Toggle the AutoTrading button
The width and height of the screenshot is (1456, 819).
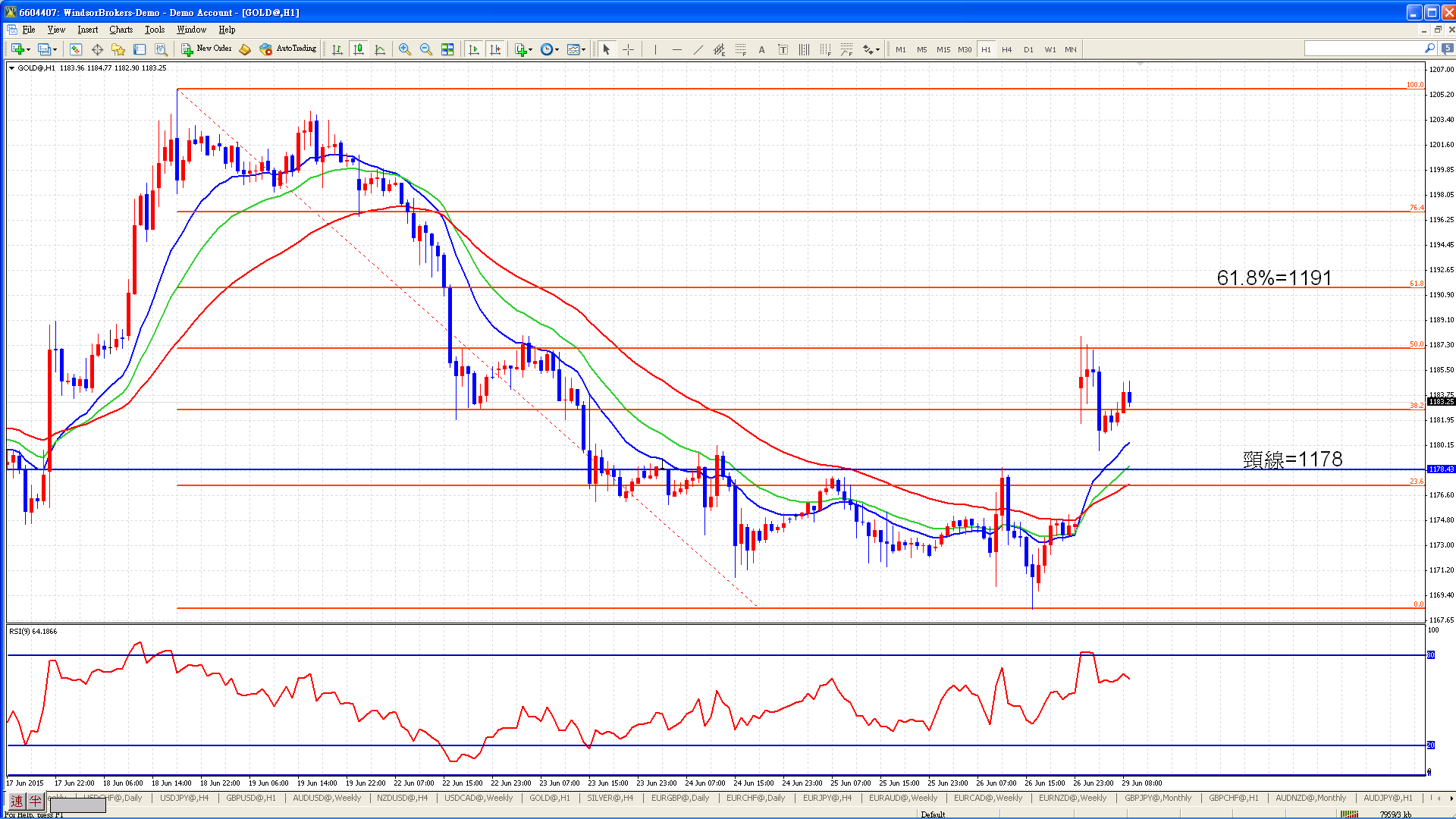[288, 49]
